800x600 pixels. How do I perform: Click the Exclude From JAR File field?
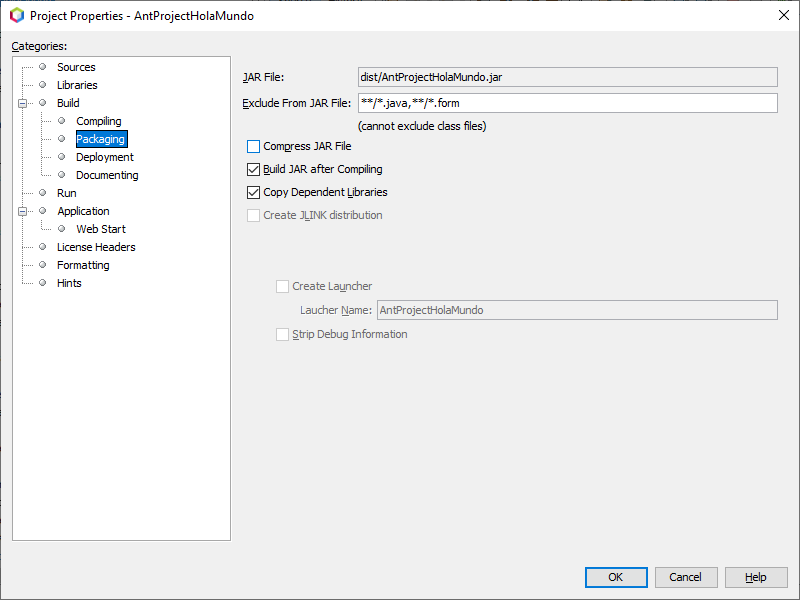click(x=567, y=103)
